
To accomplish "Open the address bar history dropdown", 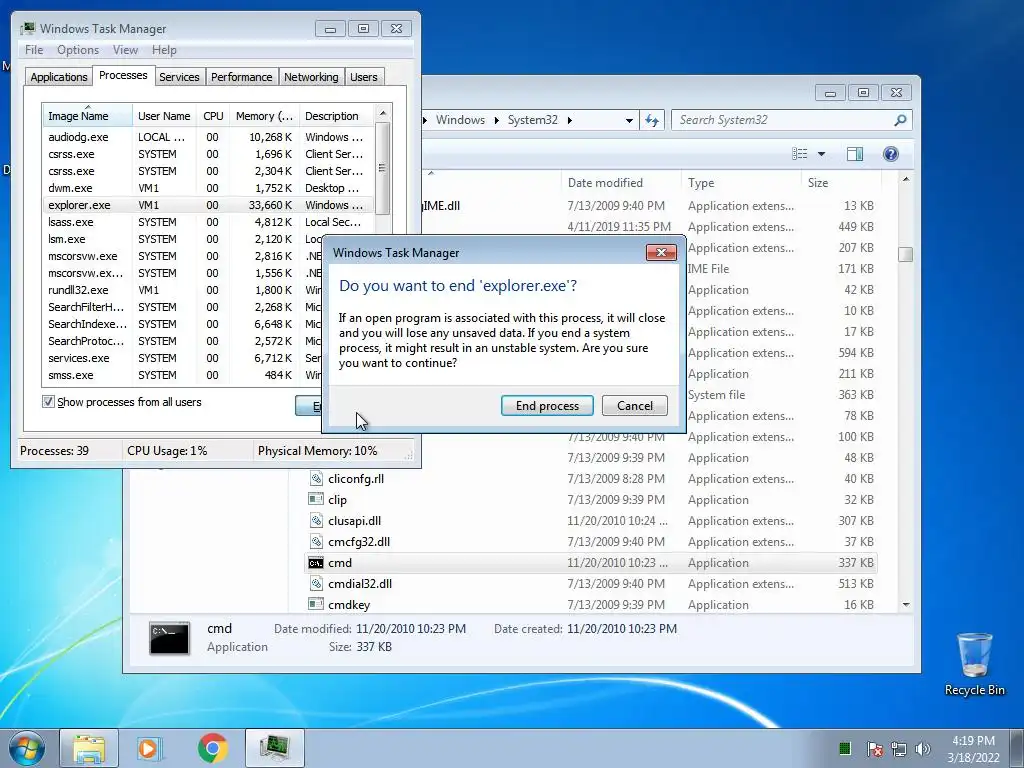I will 629,120.
